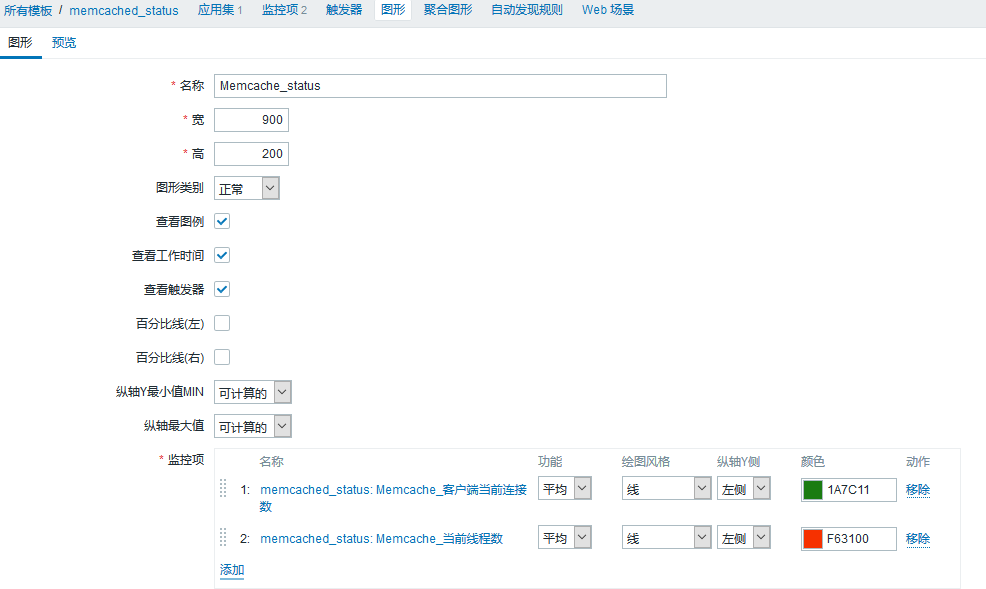Screen dimensions: 986x589
Task: Click the 名称 input field
Action: [440, 86]
